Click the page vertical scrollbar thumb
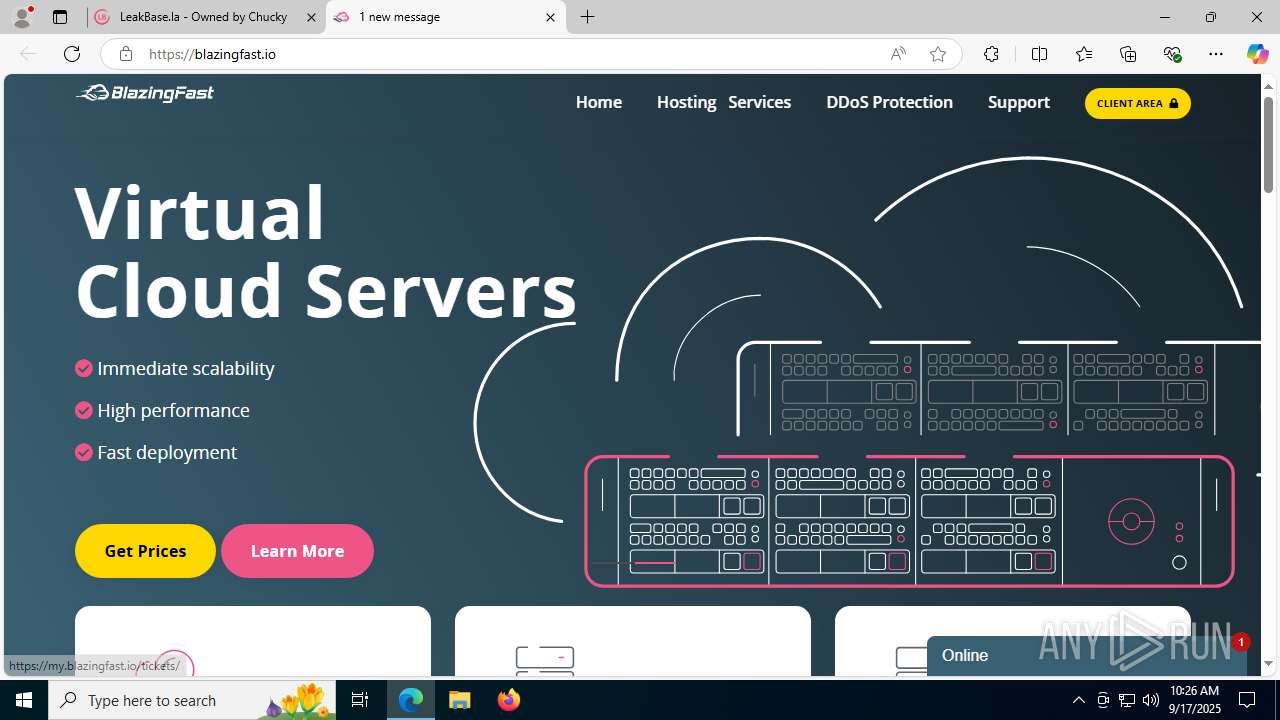Image resolution: width=1280 pixels, height=720 pixels. [x=1269, y=145]
